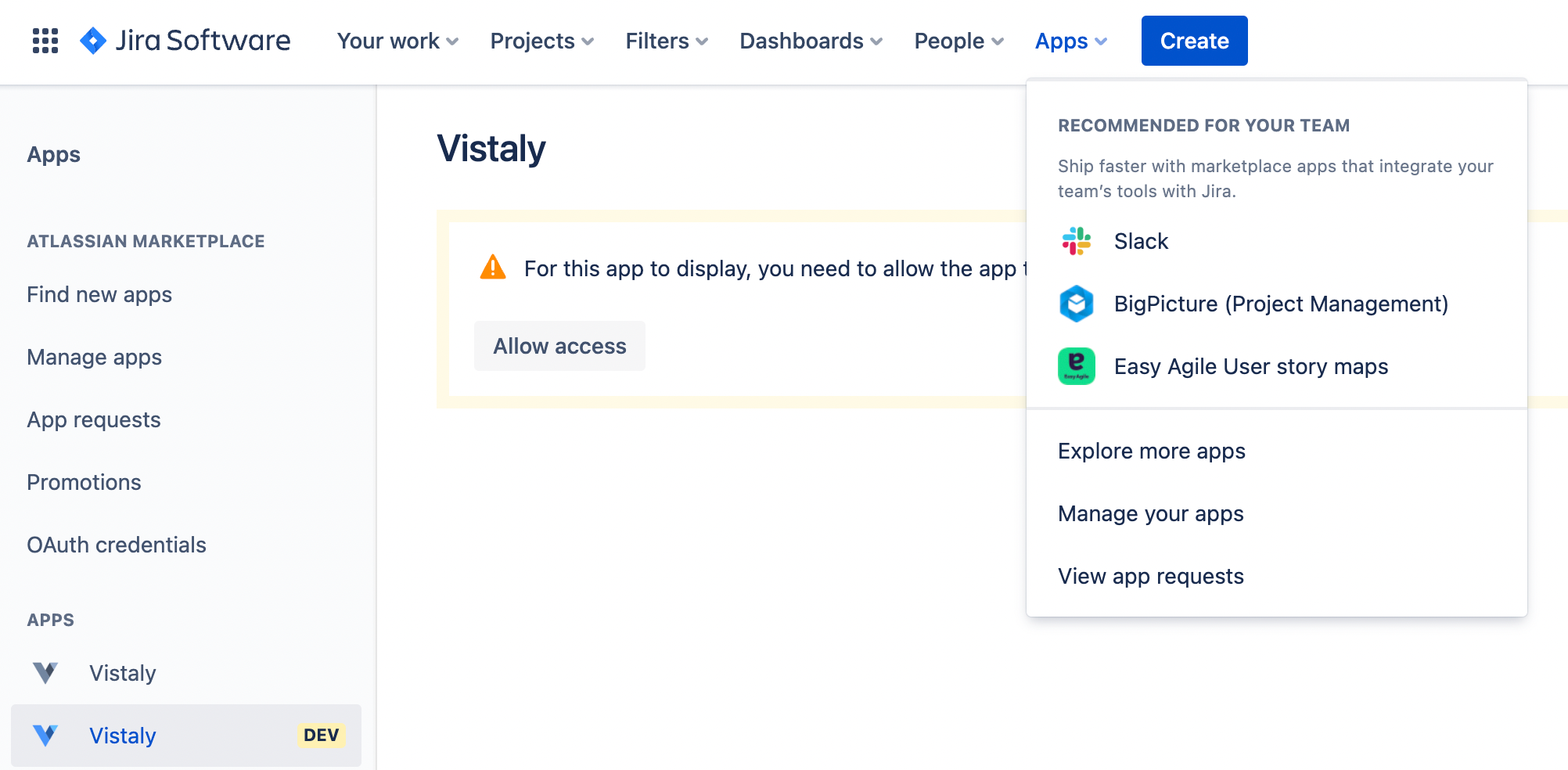Screen dimensions: 1568x770
Task: Select the Vistaly DEV app entry
Action: [186, 736]
